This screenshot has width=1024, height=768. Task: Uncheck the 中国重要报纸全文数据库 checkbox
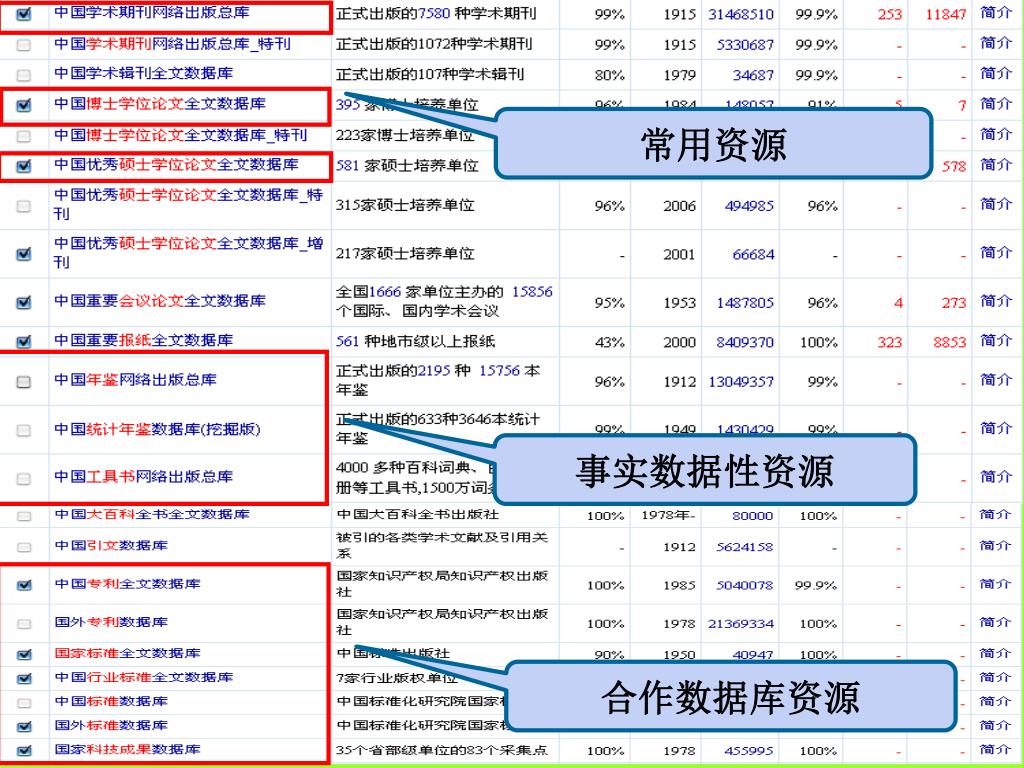click(24, 342)
